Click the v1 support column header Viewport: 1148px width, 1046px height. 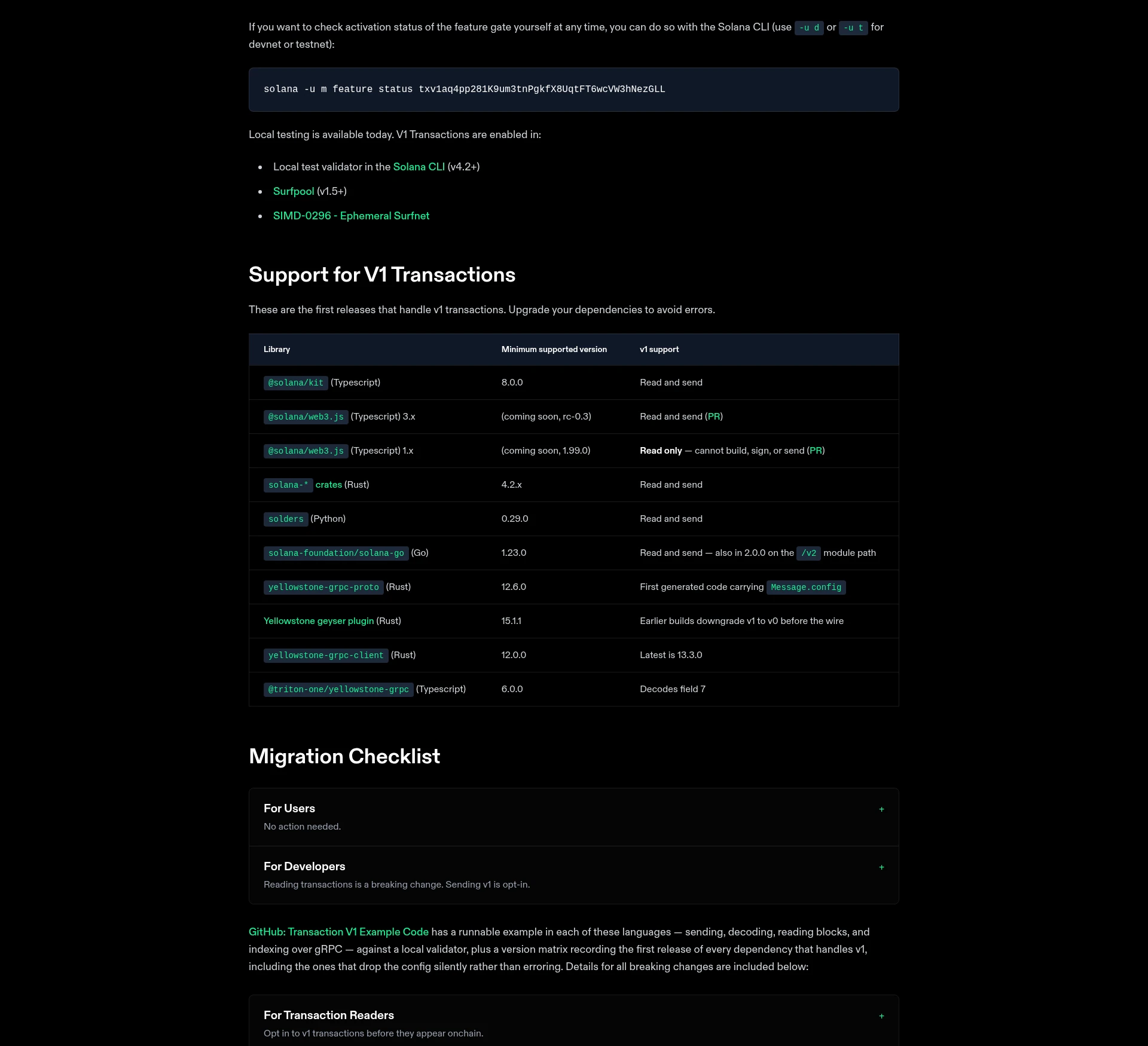pyautogui.click(x=659, y=350)
